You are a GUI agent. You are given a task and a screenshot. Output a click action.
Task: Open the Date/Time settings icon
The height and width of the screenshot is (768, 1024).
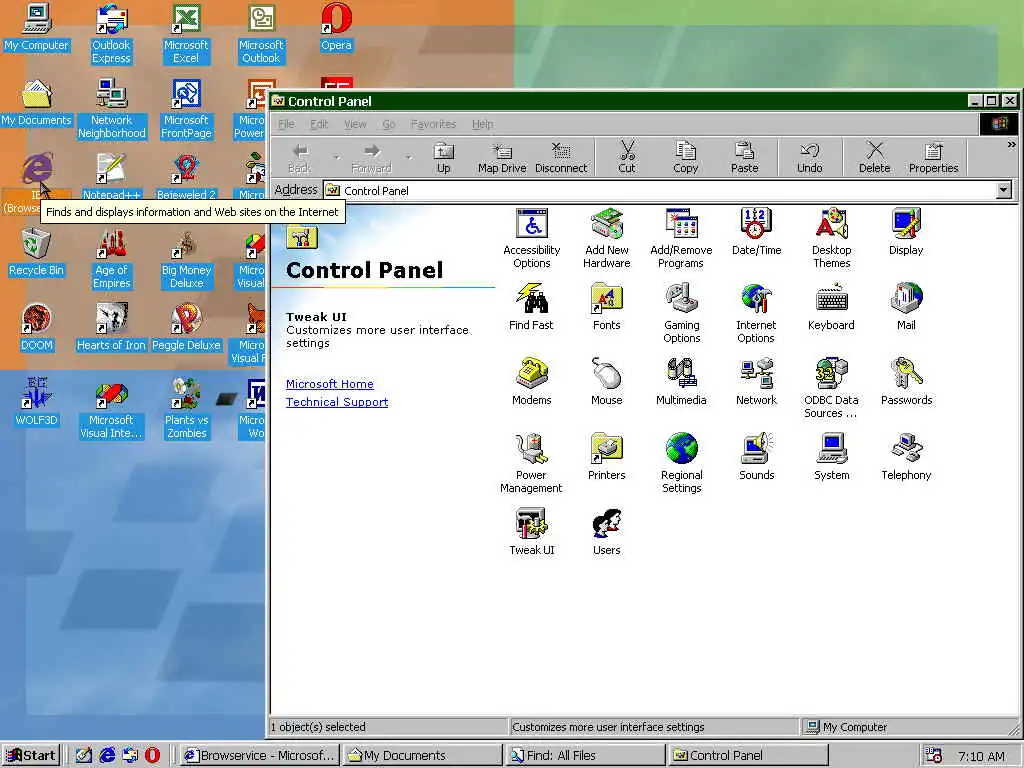756,231
